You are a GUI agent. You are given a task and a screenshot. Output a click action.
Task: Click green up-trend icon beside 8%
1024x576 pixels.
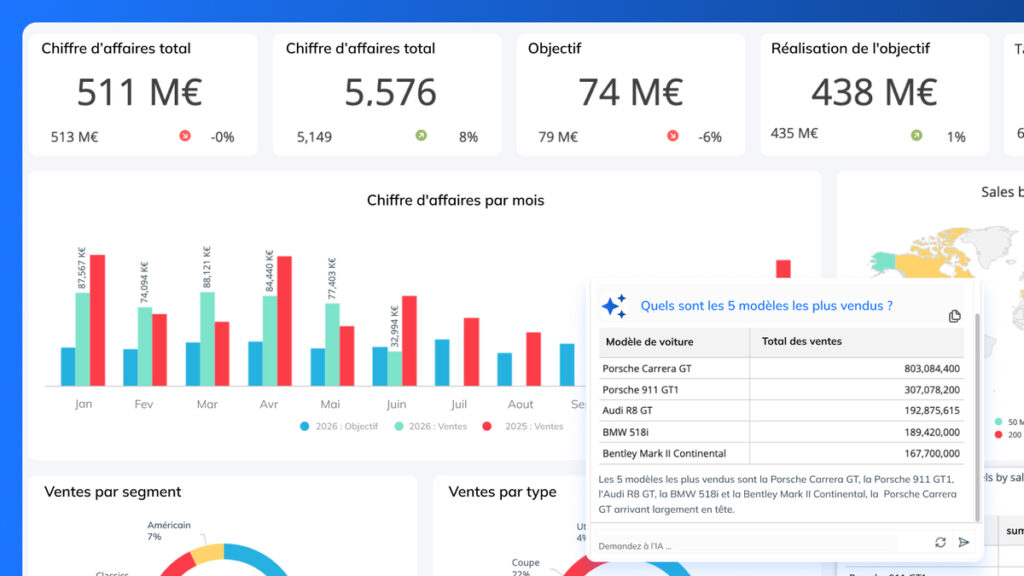[x=421, y=136]
